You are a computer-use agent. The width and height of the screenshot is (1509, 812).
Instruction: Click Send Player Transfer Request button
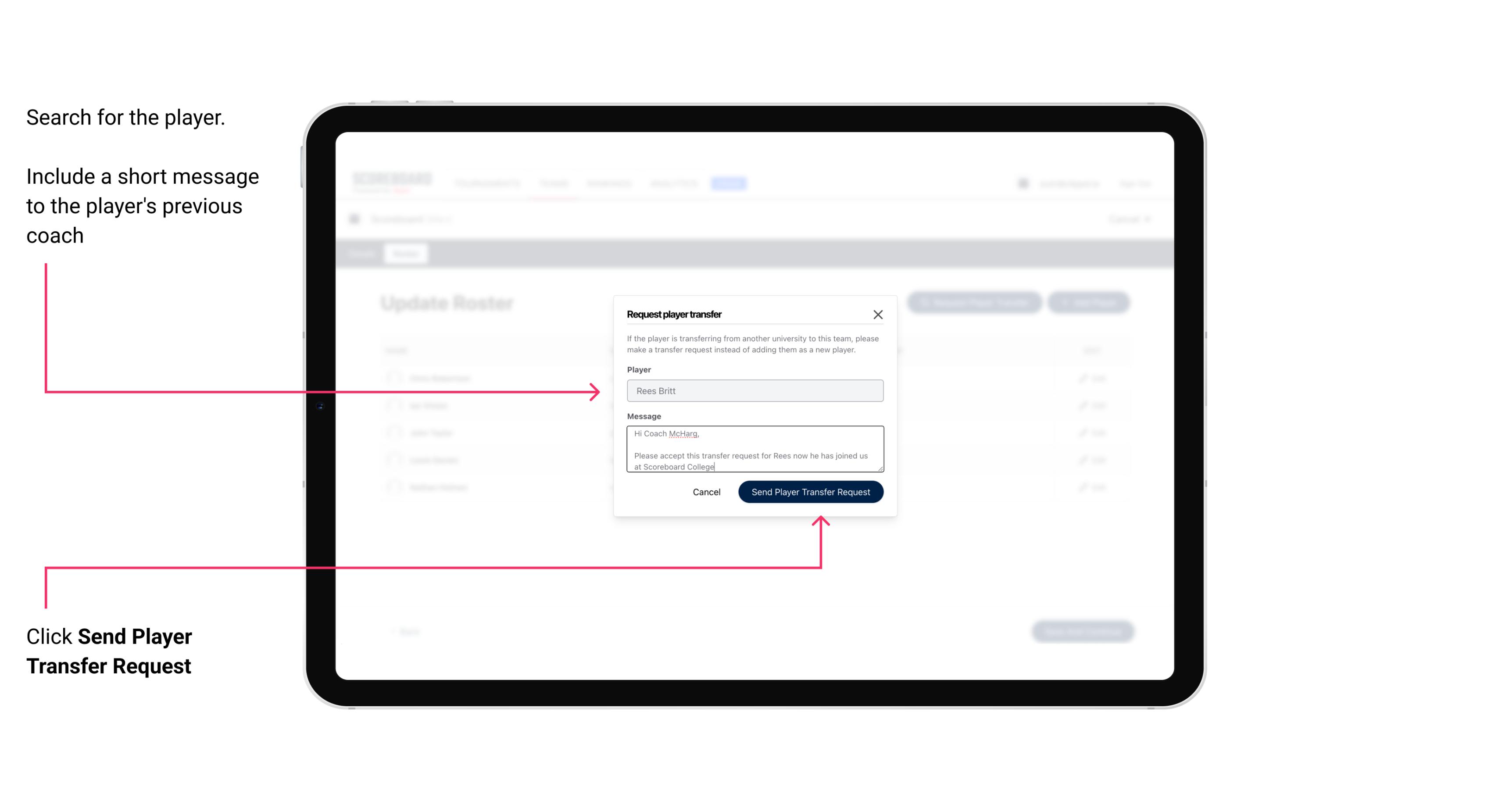(x=810, y=491)
